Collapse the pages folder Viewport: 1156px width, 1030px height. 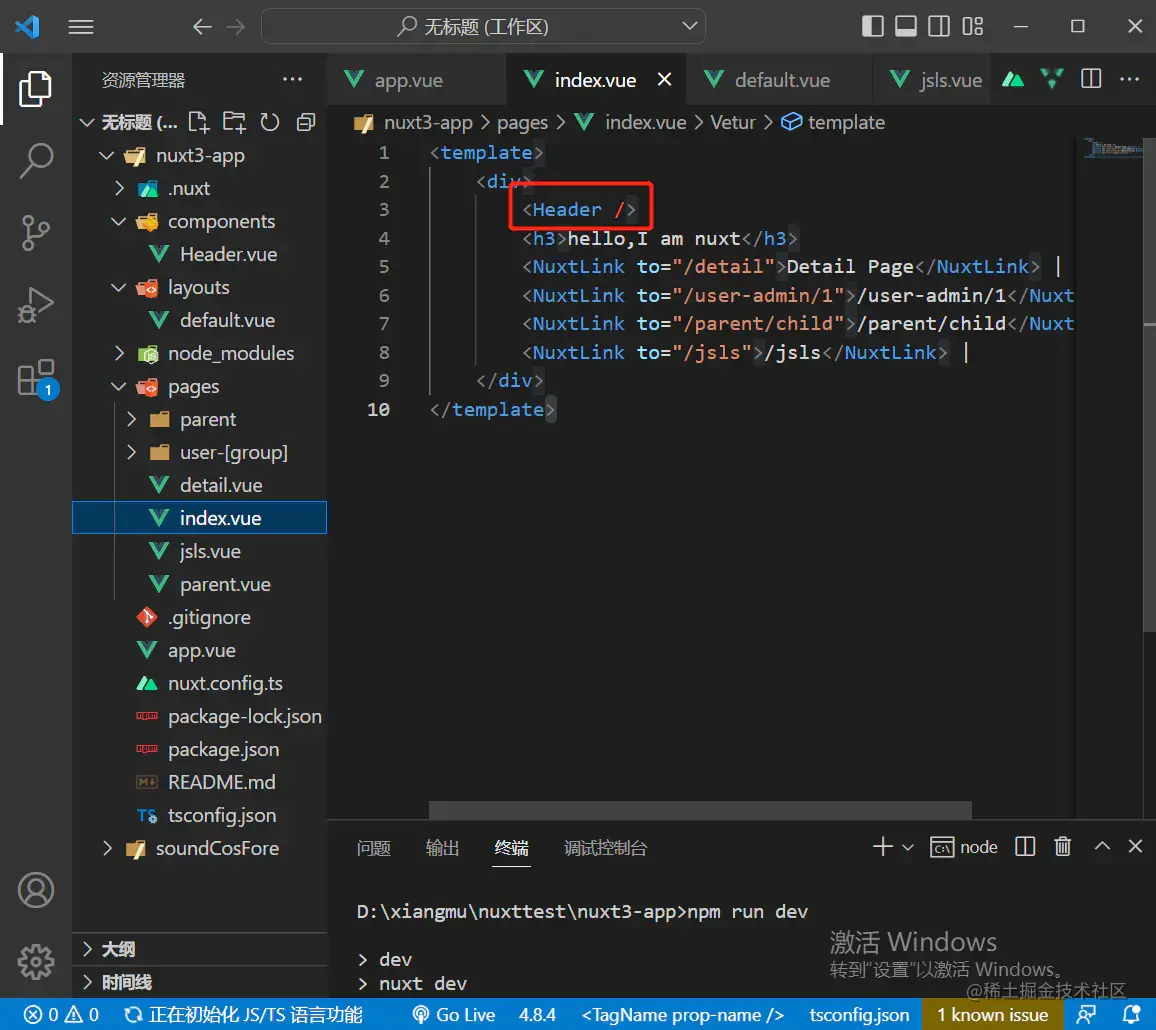[119, 386]
